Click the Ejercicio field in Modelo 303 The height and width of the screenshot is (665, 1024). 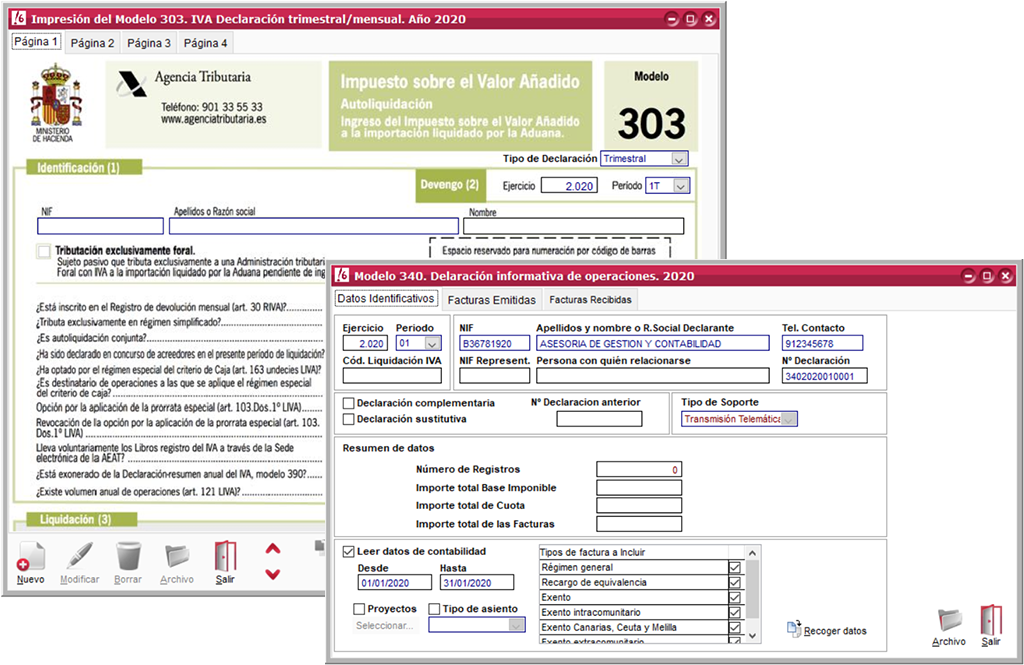pos(569,186)
